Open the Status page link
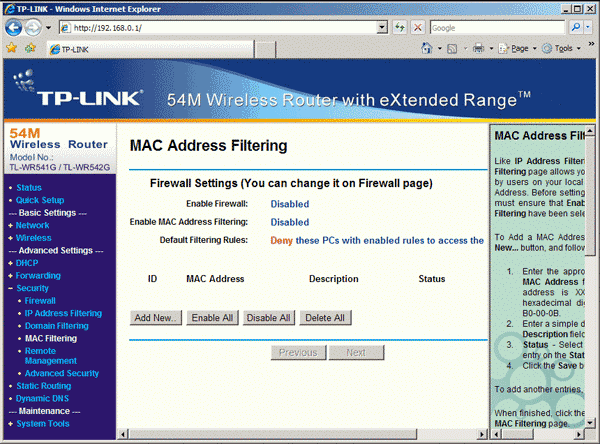 point(29,188)
